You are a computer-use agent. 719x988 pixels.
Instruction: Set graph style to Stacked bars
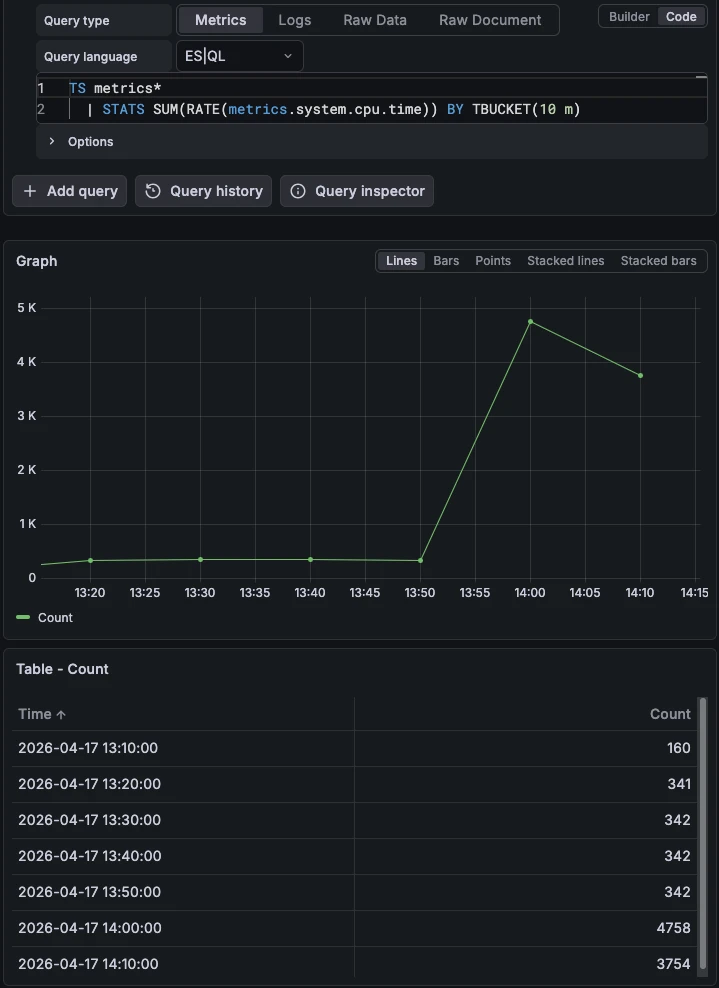coord(659,261)
